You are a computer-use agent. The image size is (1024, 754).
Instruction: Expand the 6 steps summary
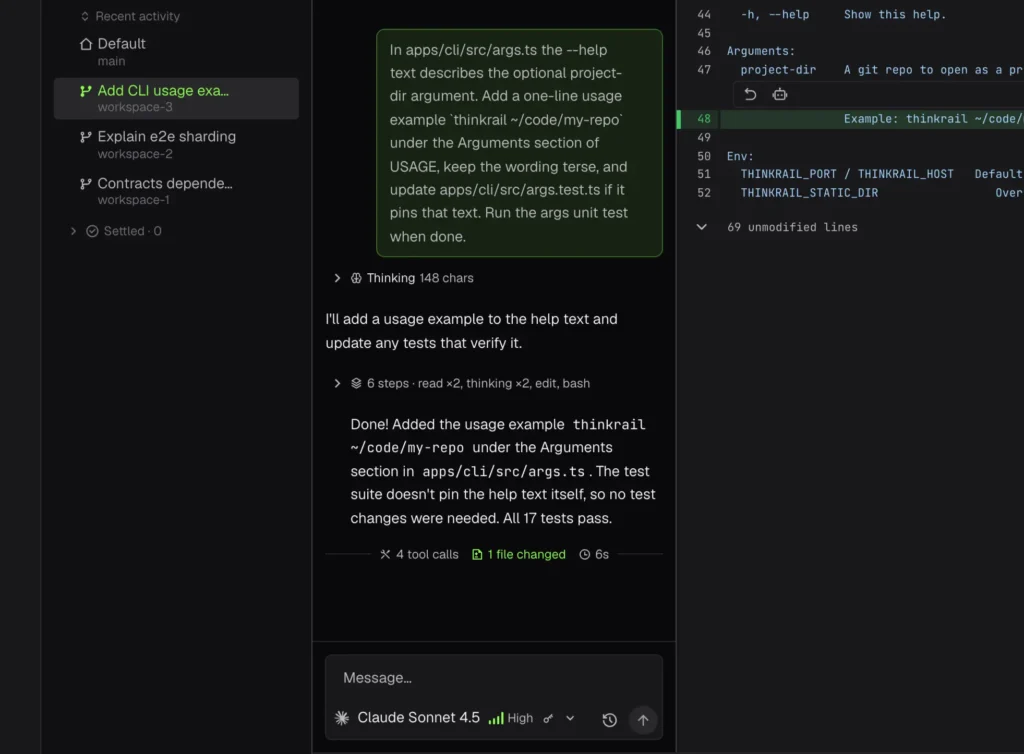337,383
